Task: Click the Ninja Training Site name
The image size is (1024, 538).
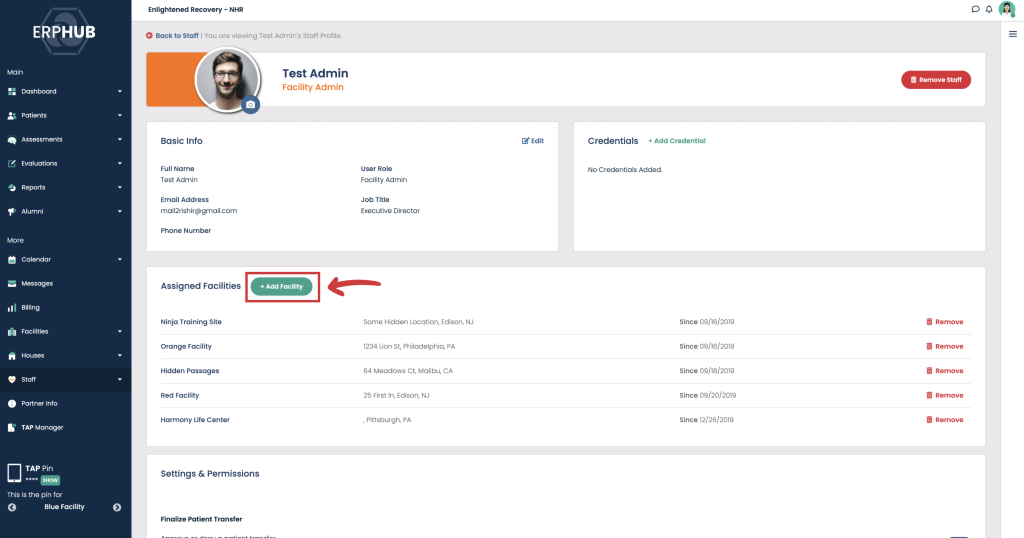Action: pyautogui.click(x=191, y=322)
